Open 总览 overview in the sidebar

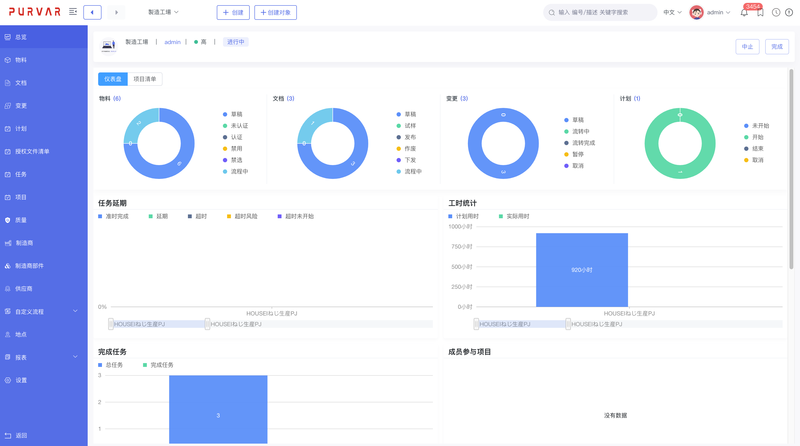coord(43,37)
